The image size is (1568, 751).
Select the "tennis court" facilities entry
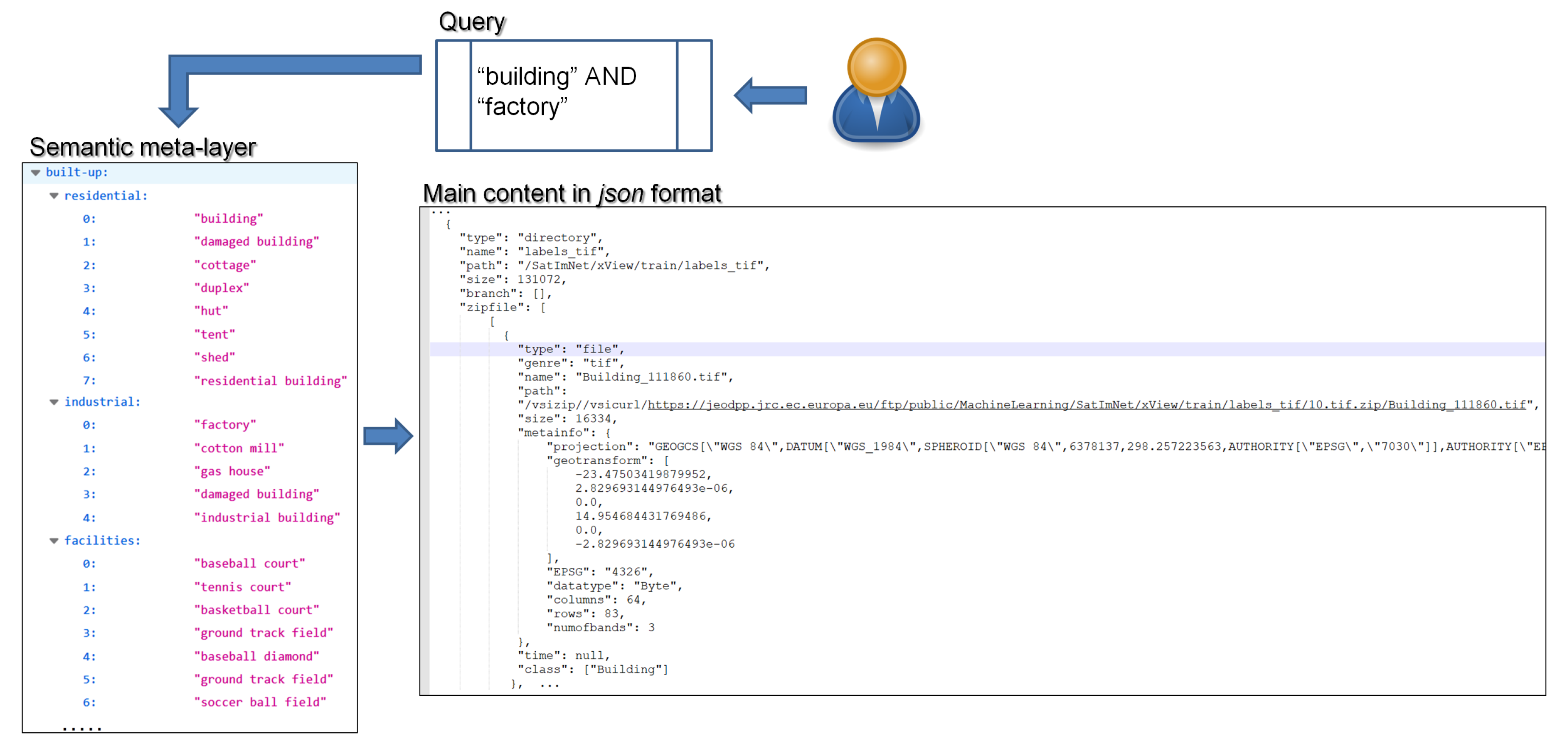(242, 587)
